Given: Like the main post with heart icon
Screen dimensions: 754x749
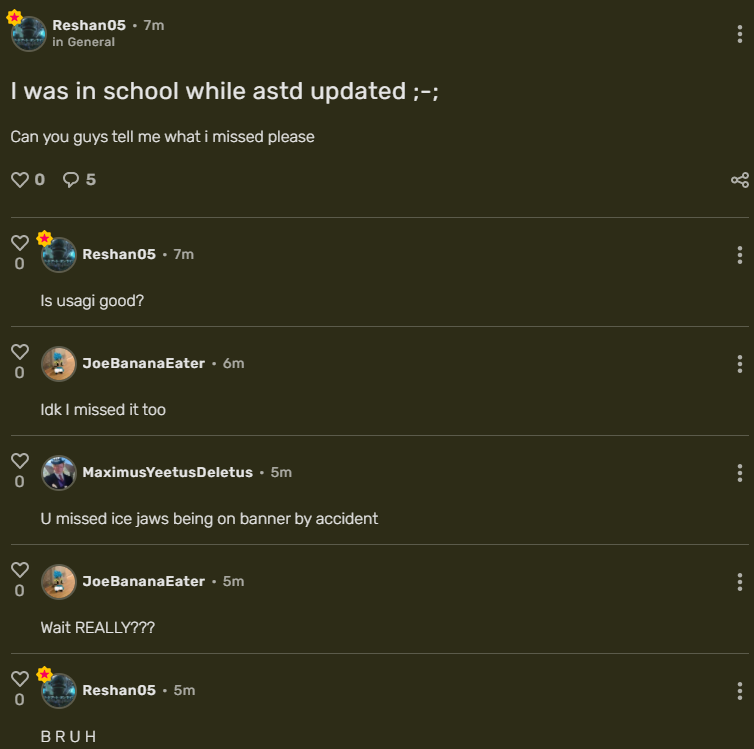Looking at the screenshot, I should [20, 180].
